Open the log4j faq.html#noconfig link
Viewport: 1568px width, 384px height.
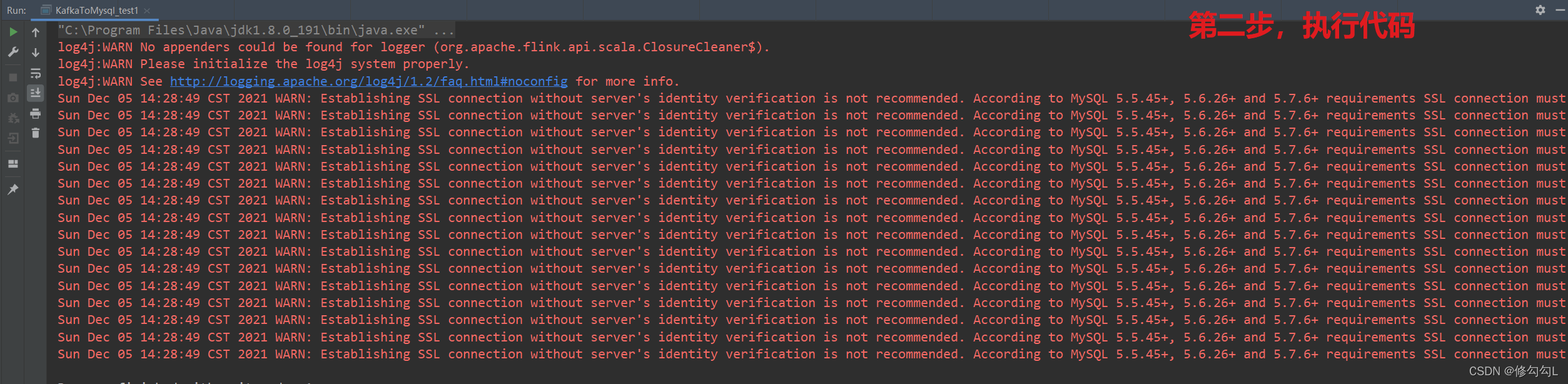369,81
